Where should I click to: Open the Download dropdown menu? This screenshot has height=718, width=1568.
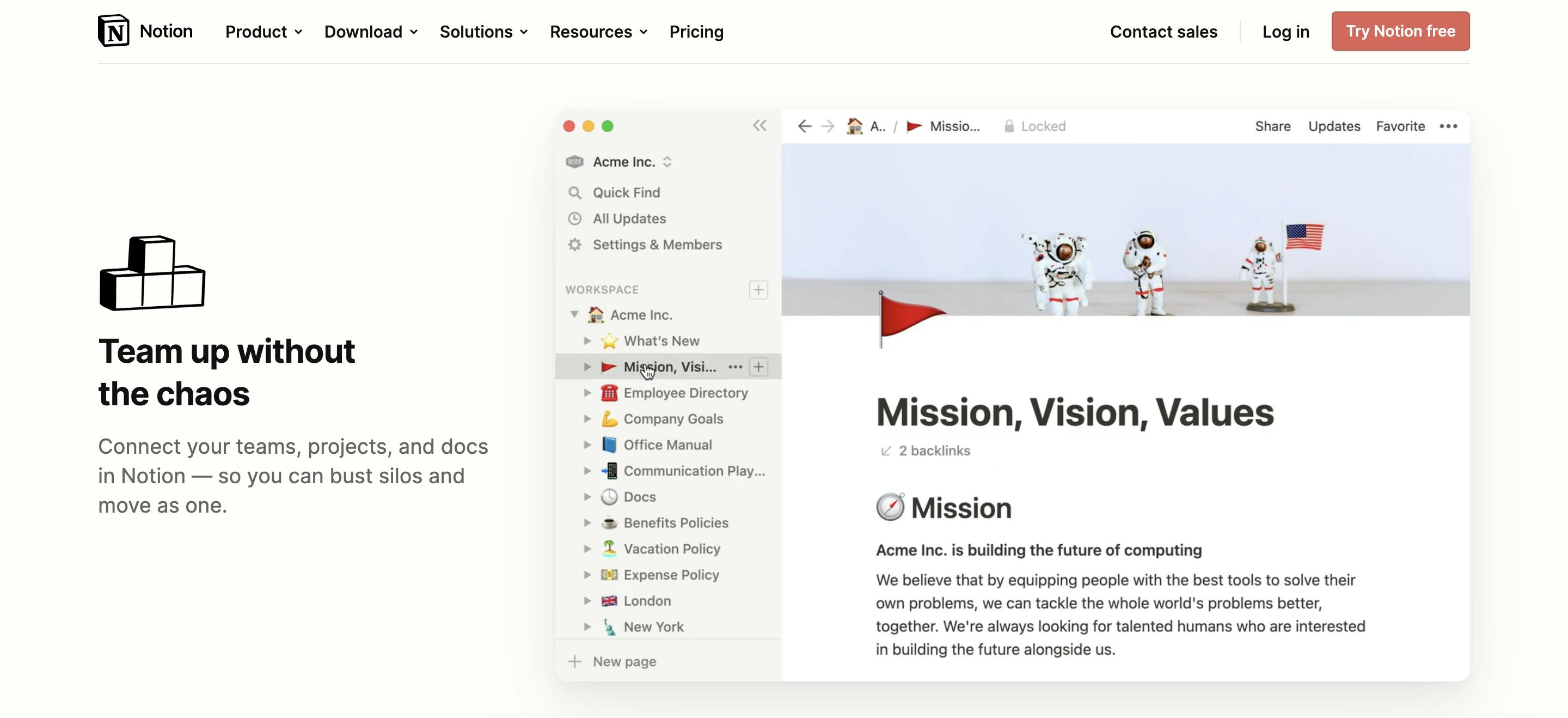click(x=371, y=32)
